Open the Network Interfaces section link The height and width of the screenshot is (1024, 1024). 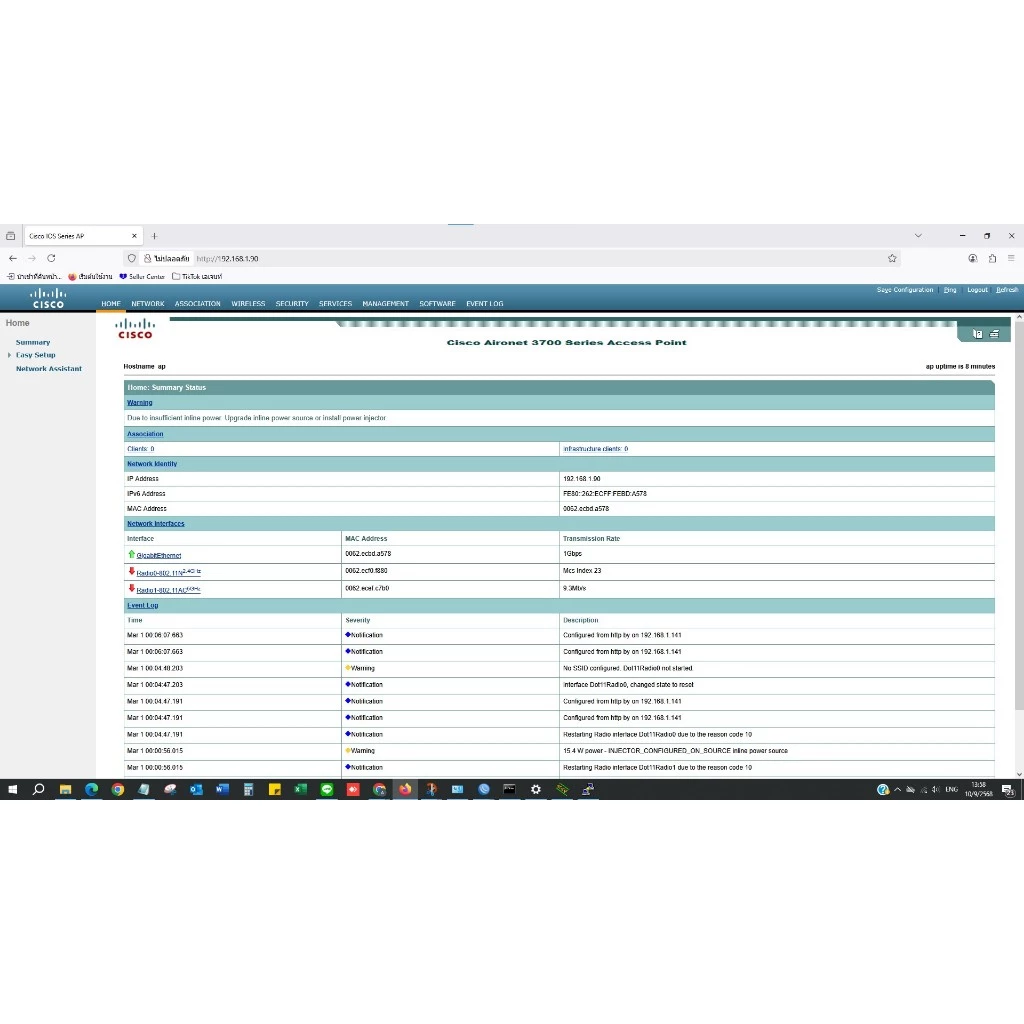coord(155,524)
